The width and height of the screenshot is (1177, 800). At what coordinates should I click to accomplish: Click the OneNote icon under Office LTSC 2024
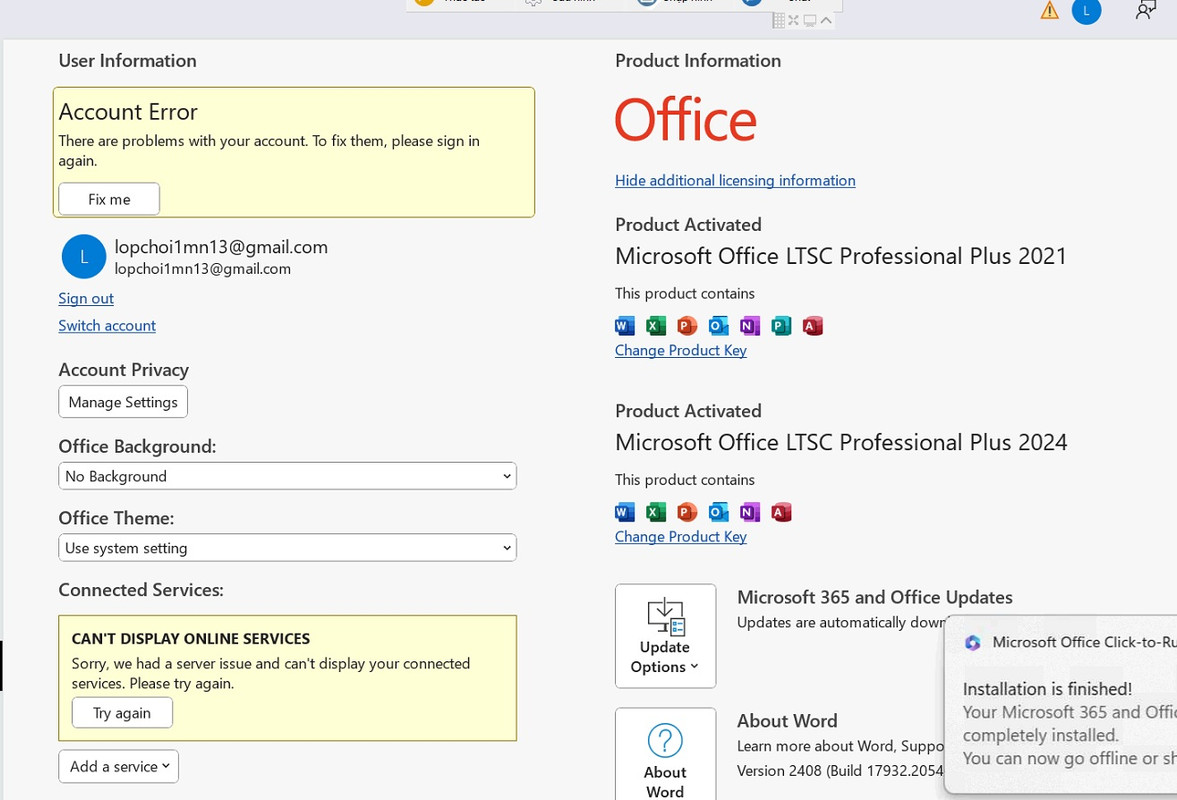pyautogui.click(x=749, y=512)
